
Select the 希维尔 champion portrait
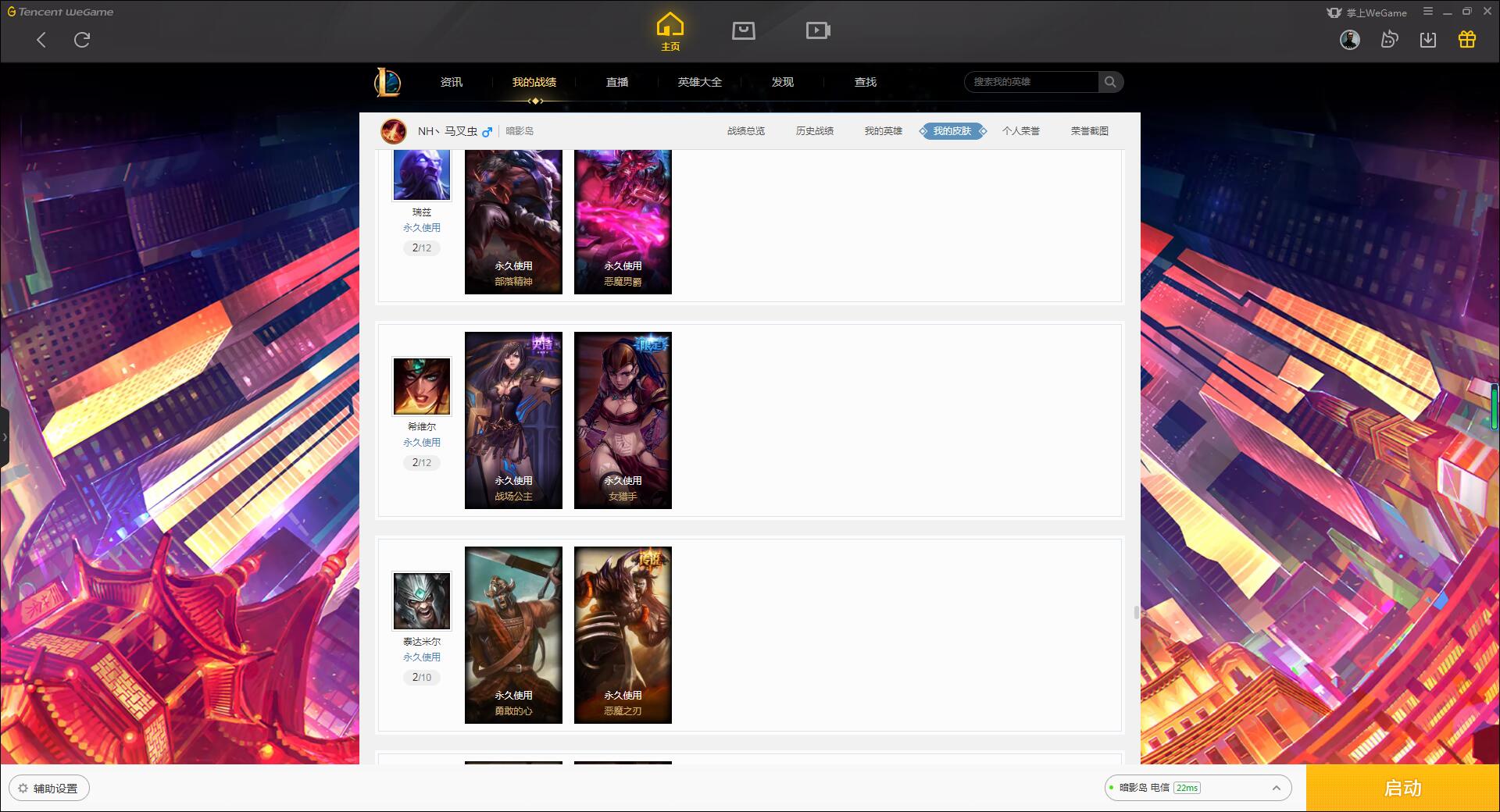click(422, 386)
